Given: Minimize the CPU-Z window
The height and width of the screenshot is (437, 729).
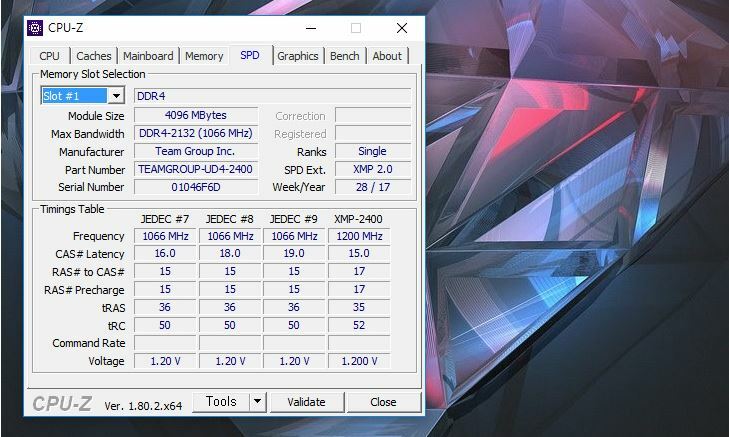Looking at the screenshot, I should (x=311, y=28).
